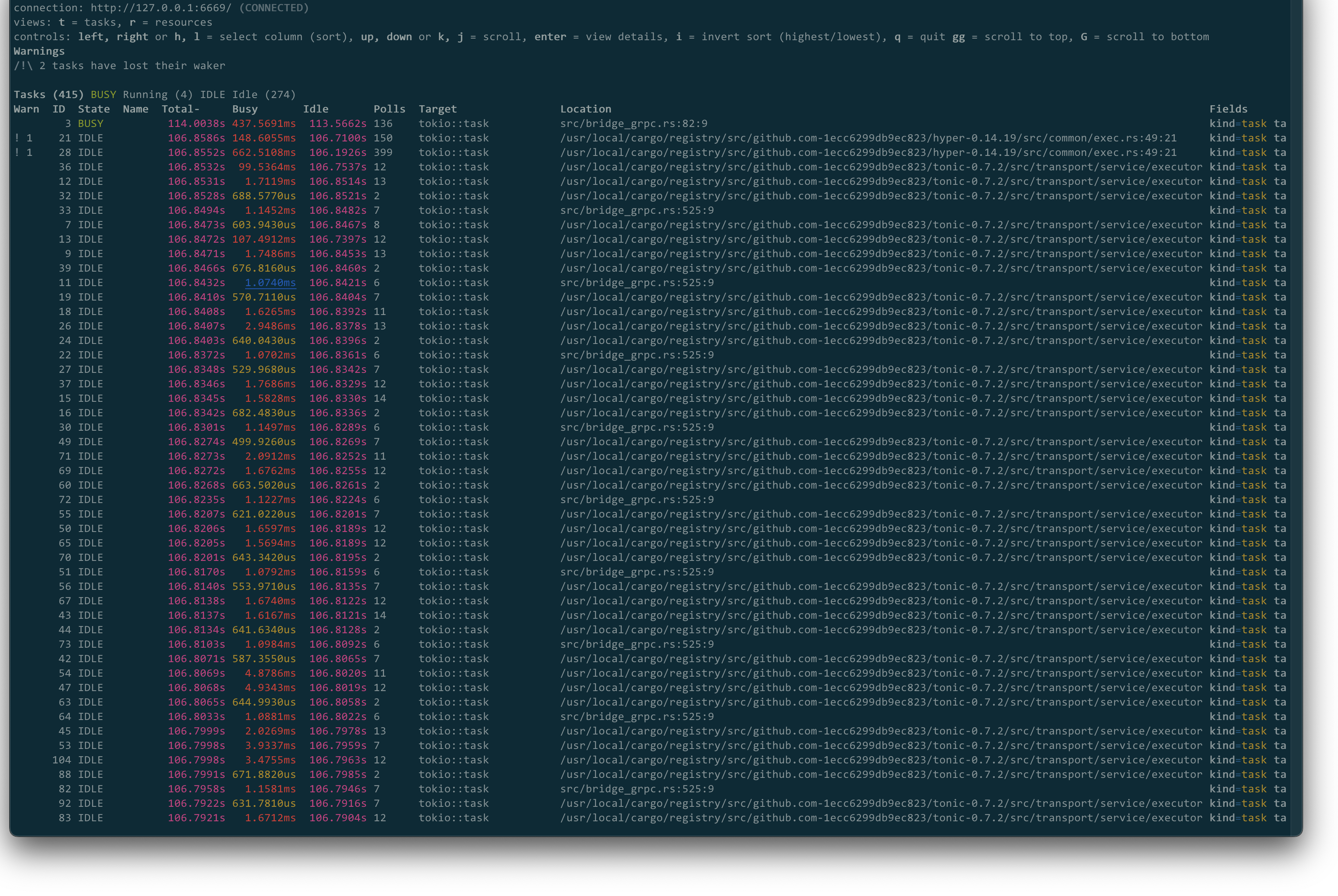Click busy time 2.9486ms

point(270,326)
